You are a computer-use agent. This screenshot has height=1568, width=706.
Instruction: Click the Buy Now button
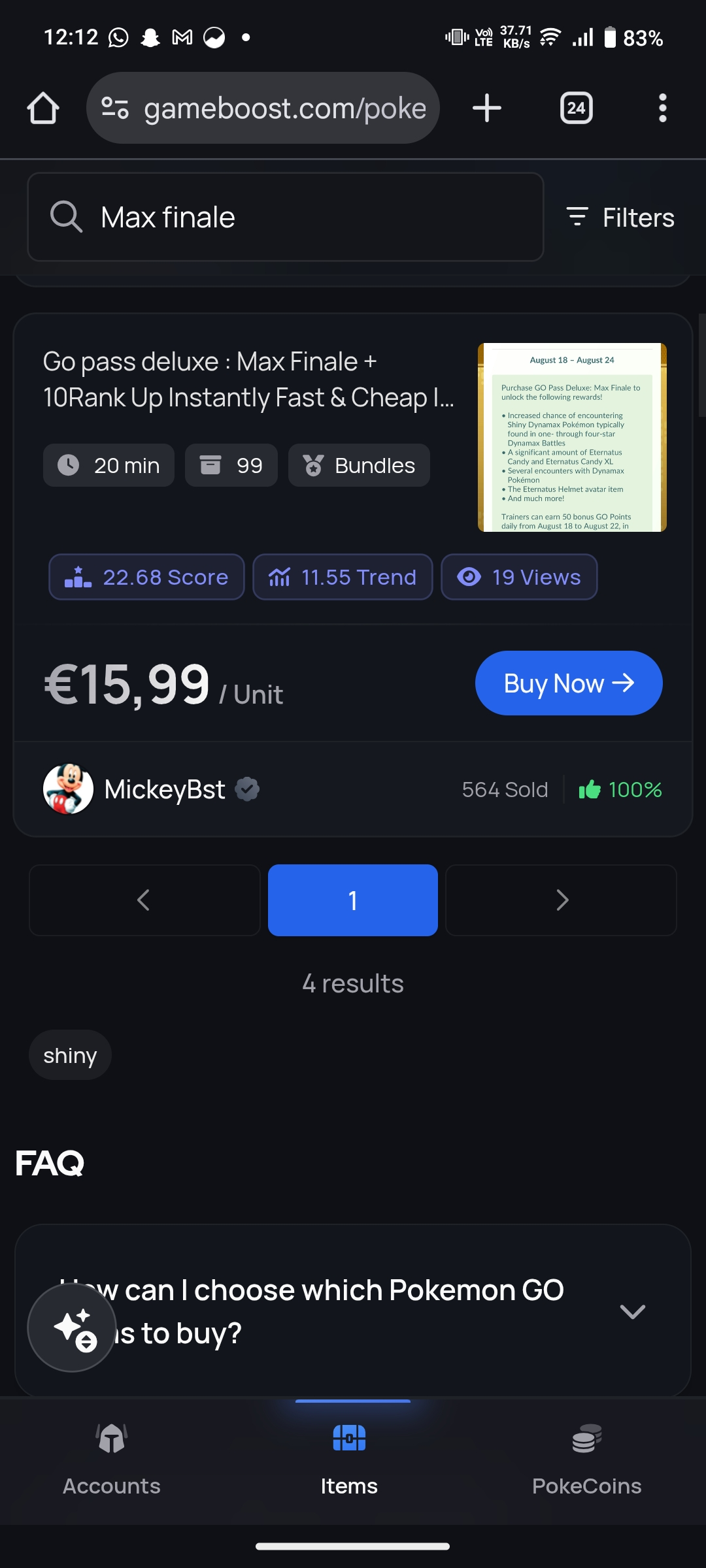tap(569, 683)
